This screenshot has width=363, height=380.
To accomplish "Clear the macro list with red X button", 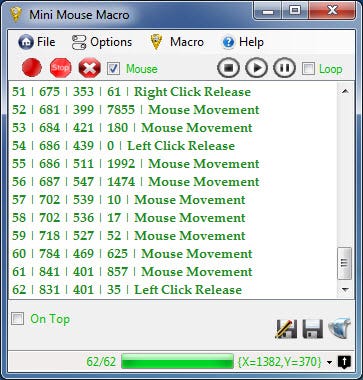I will [89, 68].
